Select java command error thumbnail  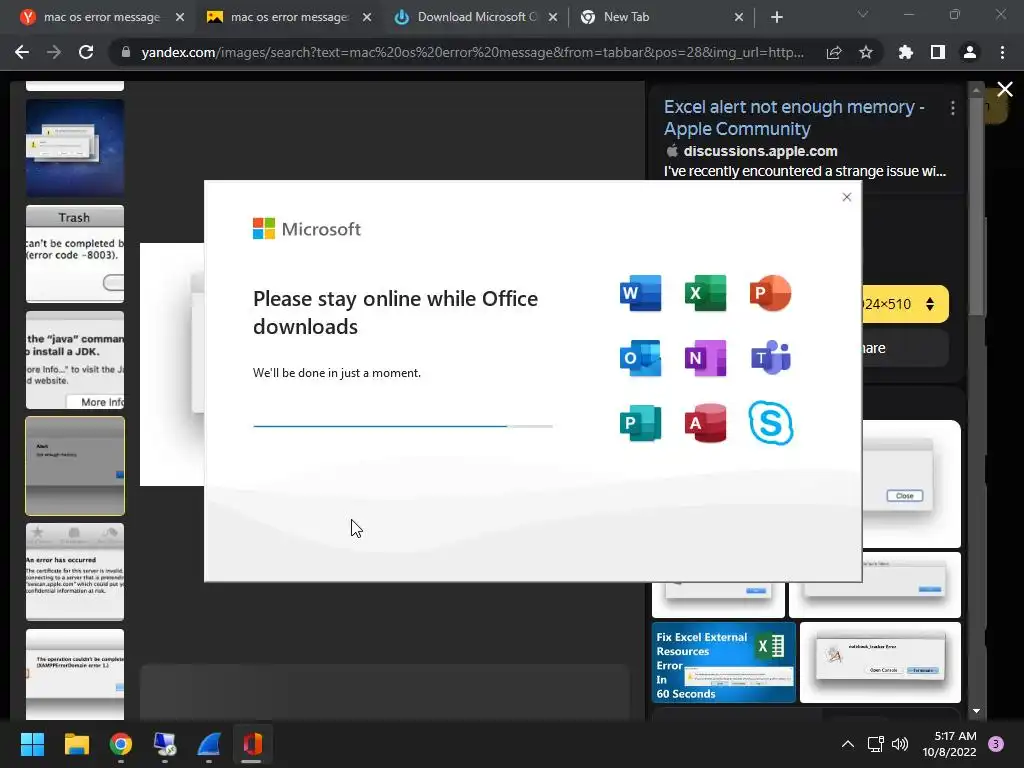pos(75,360)
